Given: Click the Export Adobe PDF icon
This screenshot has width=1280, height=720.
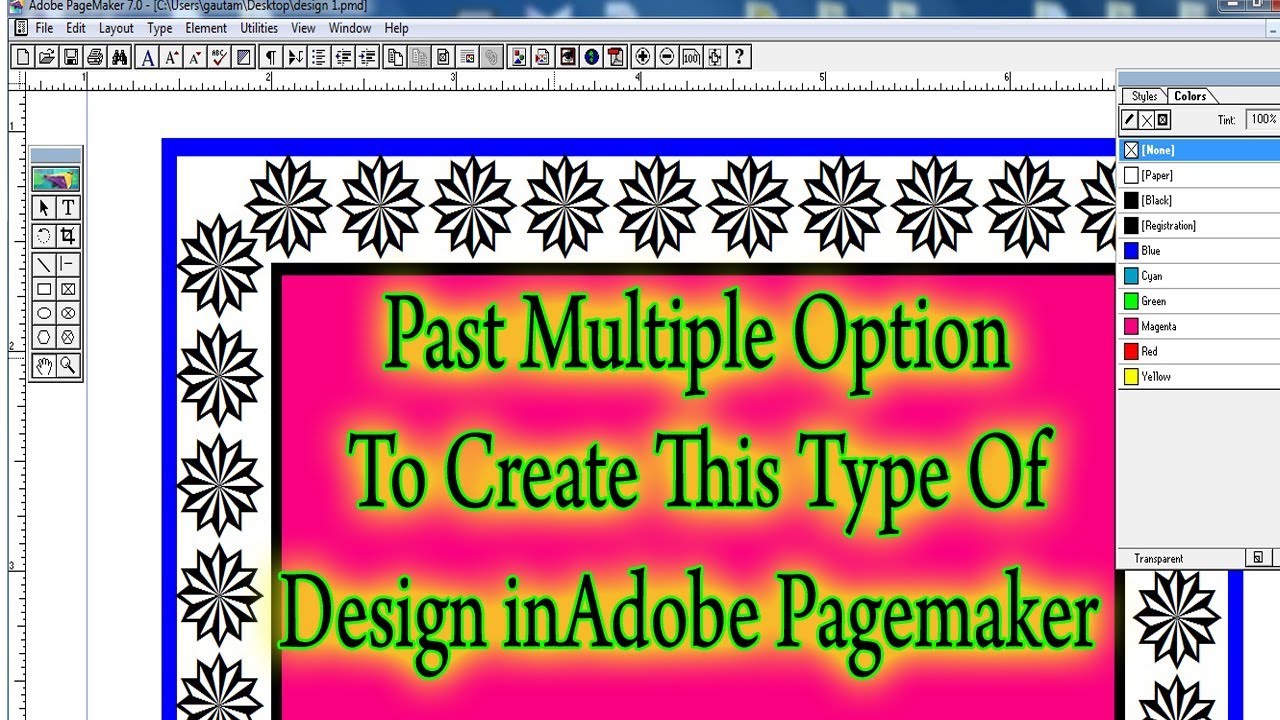Looking at the screenshot, I should tap(616, 57).
